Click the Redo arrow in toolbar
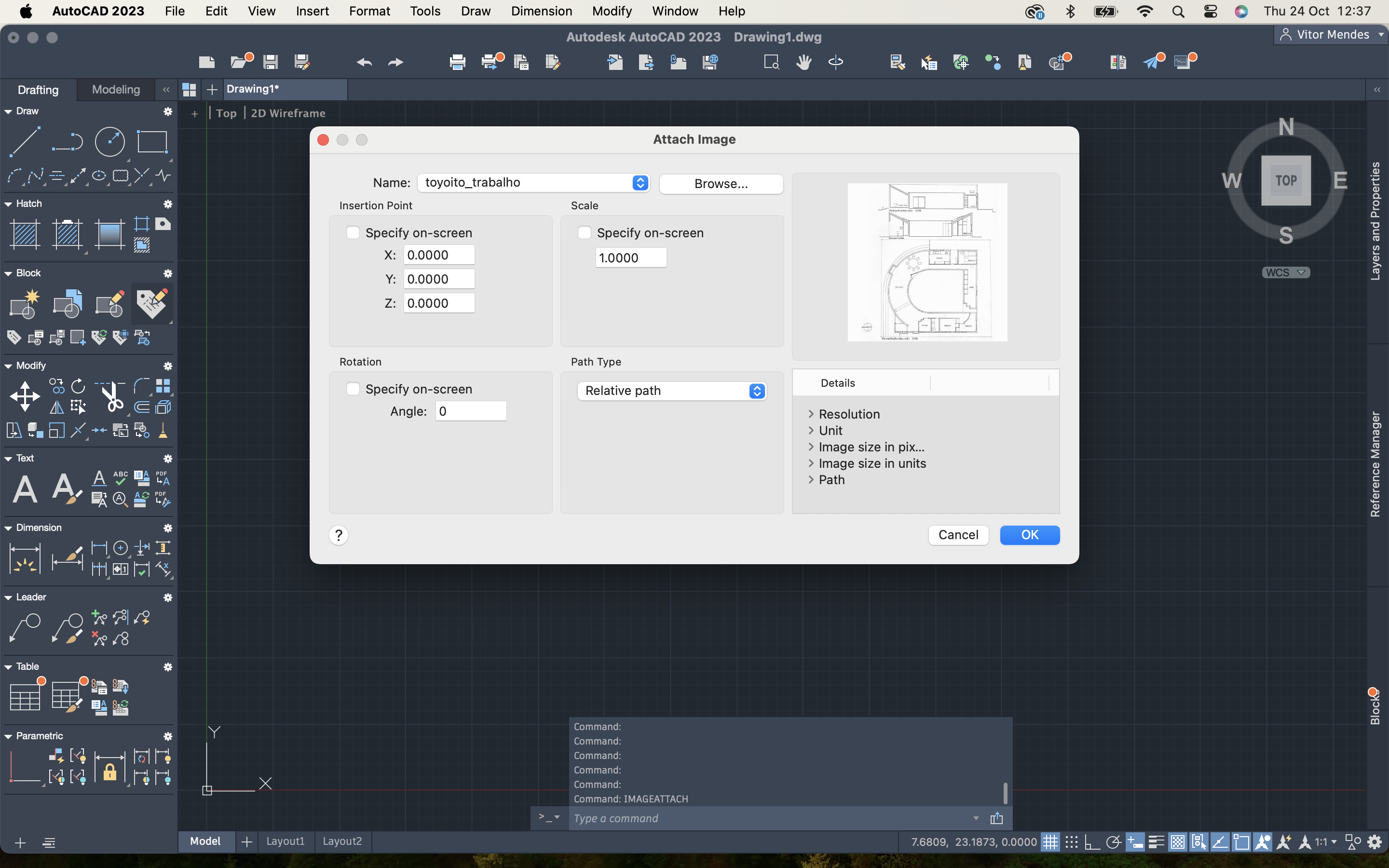The width and height of the screenshot is (1389, 868). [x=395, y=62]
